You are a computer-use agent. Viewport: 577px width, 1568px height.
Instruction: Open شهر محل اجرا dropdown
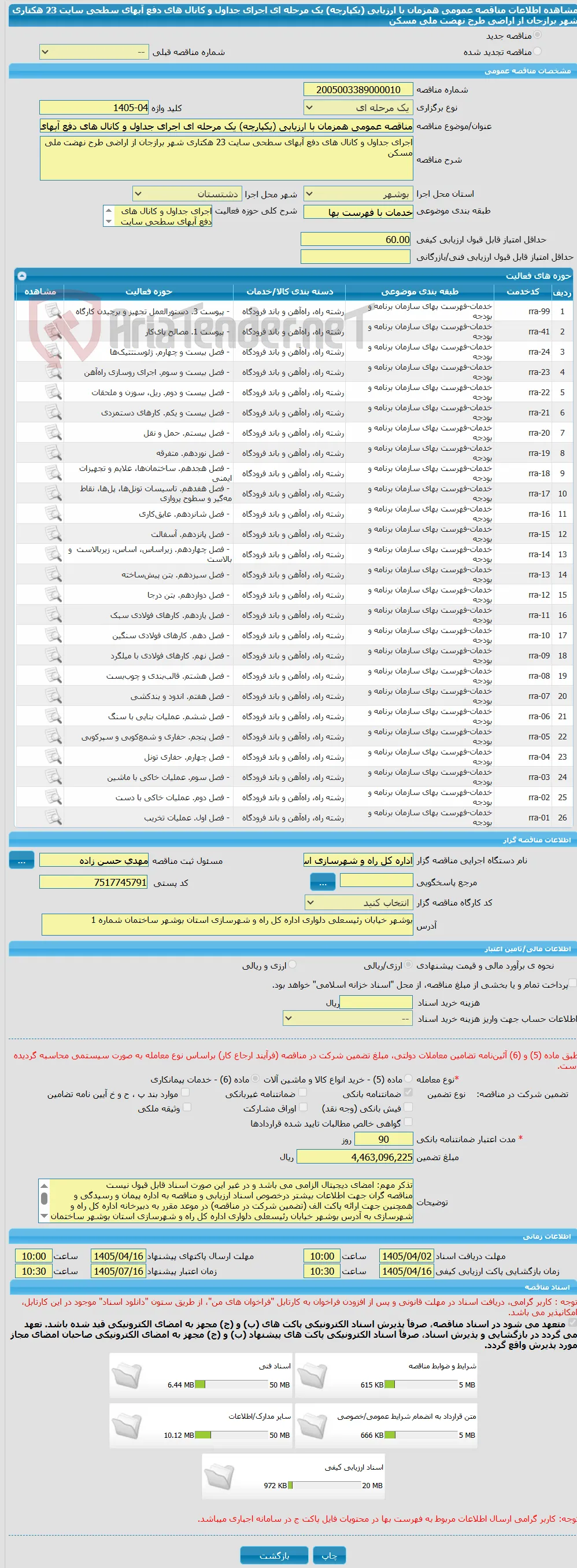pyautogui.click(x=187, y=194)
